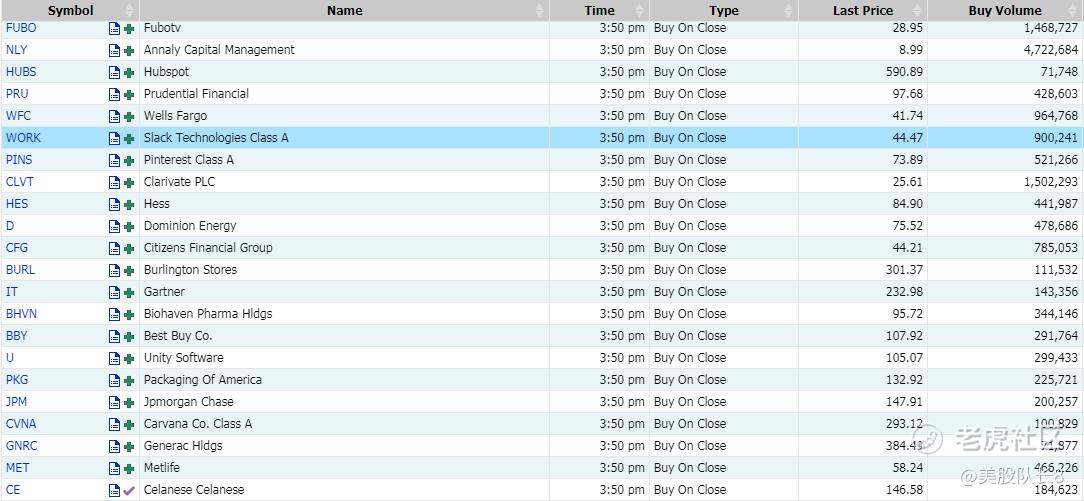
Task: Click the Buy Volume column header
Action: click(x=1006, y=10)
